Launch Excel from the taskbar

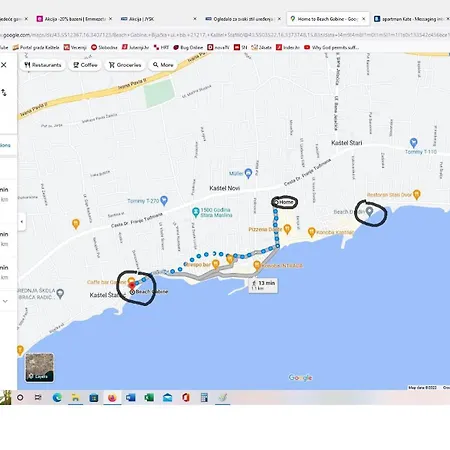(149, 397)
